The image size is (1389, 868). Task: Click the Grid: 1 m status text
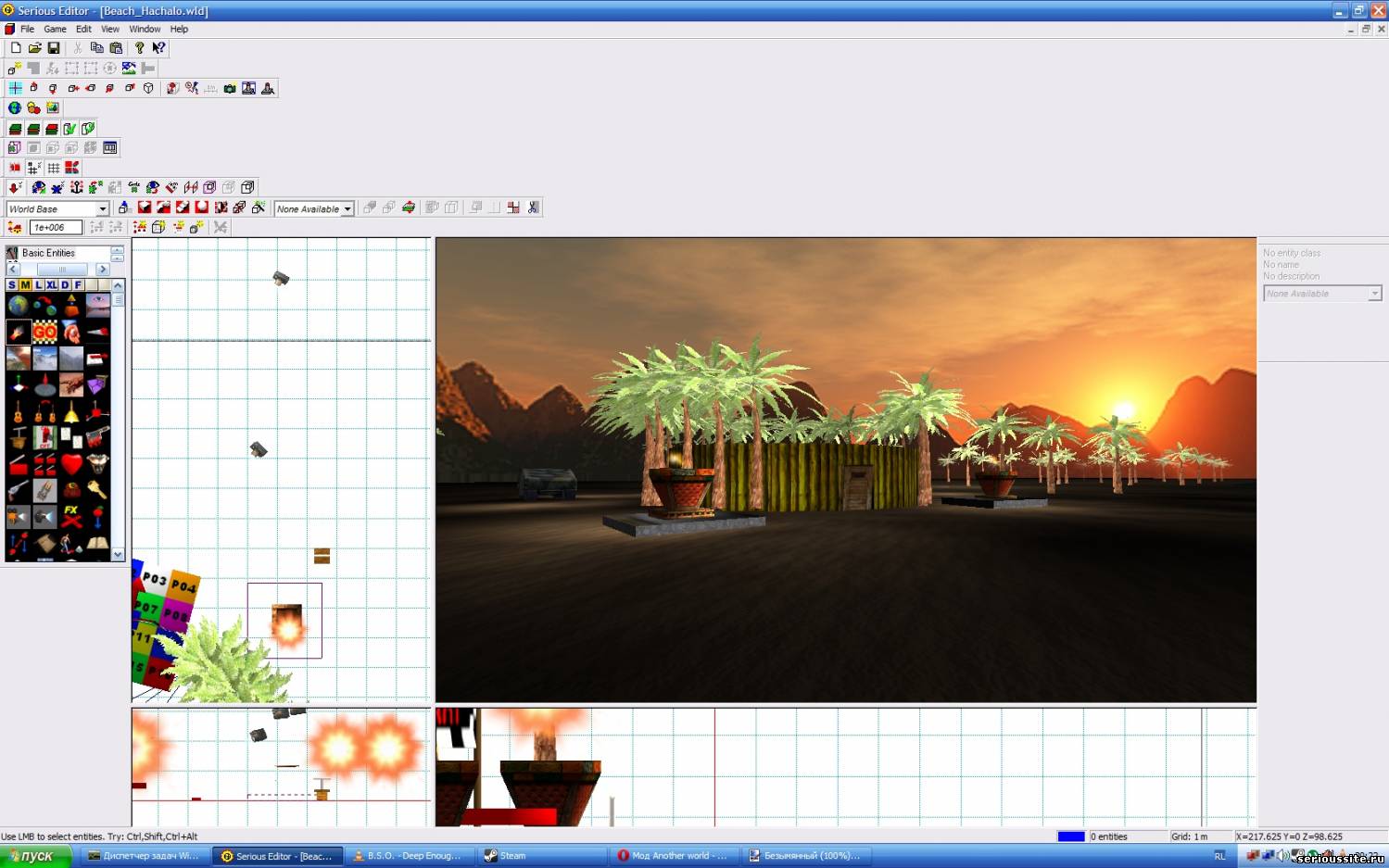1190,837
